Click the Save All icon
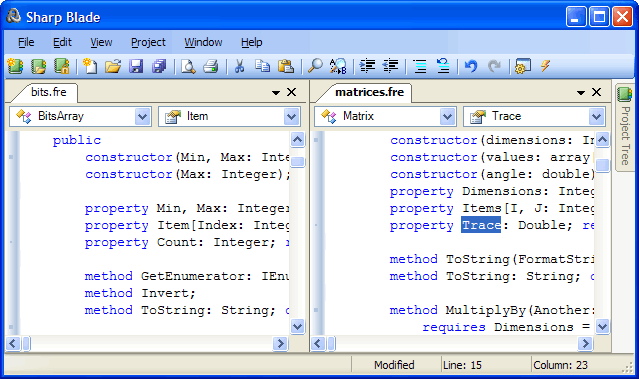 (x=159, y=66)
